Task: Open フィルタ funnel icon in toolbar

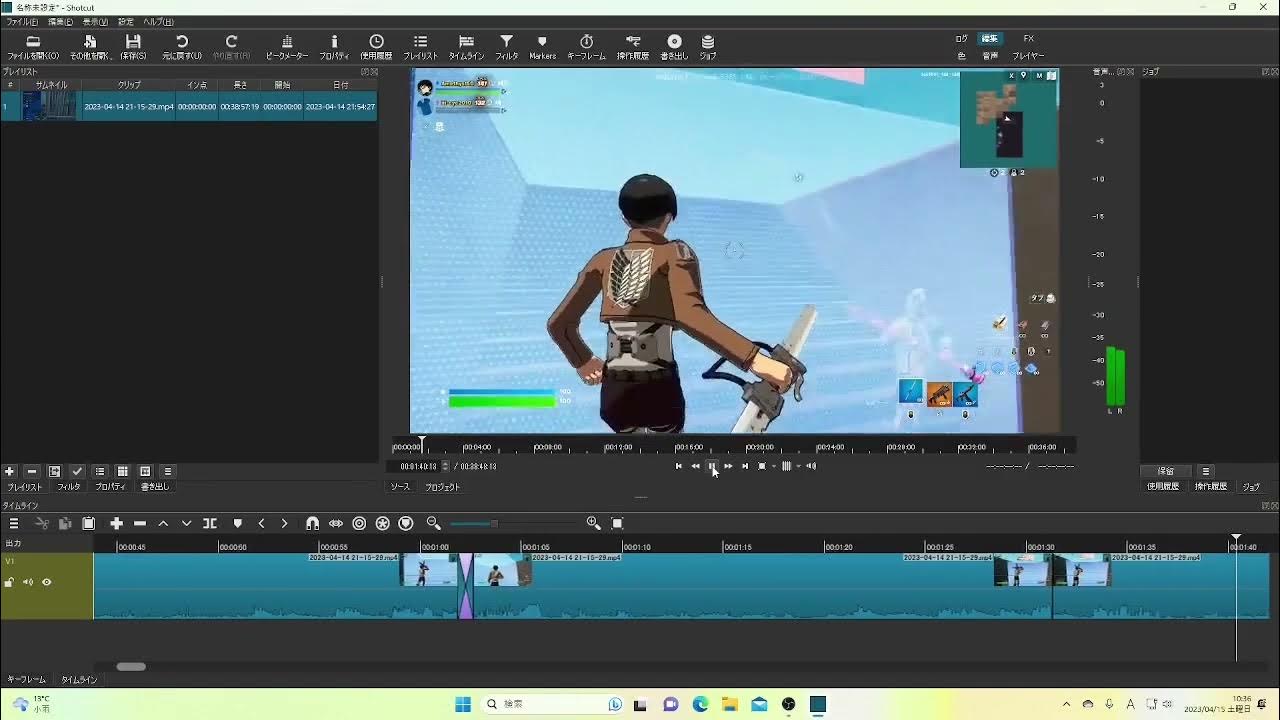Action: (507, 47)
